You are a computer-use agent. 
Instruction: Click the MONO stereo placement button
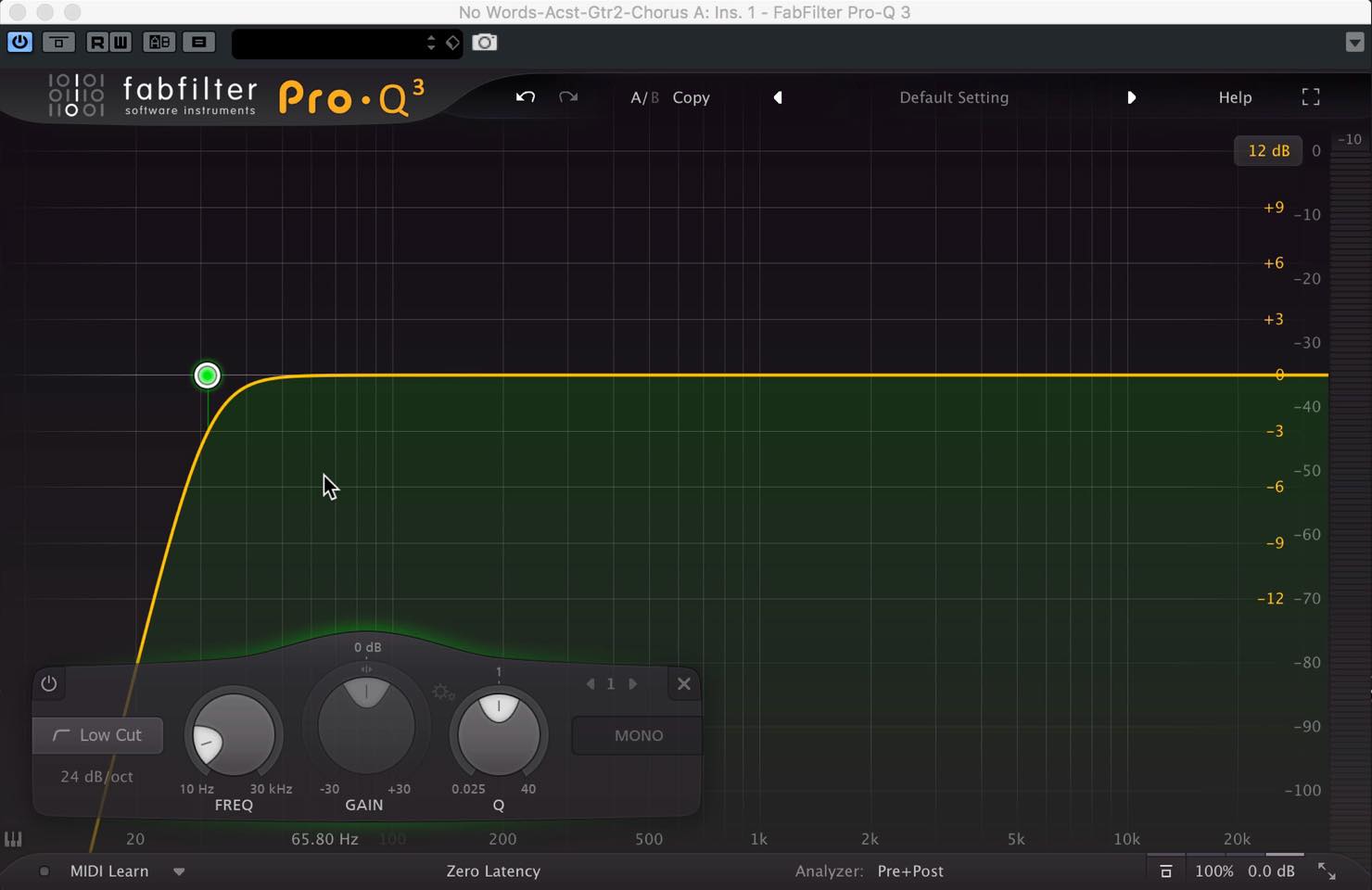tap(638, 735)
